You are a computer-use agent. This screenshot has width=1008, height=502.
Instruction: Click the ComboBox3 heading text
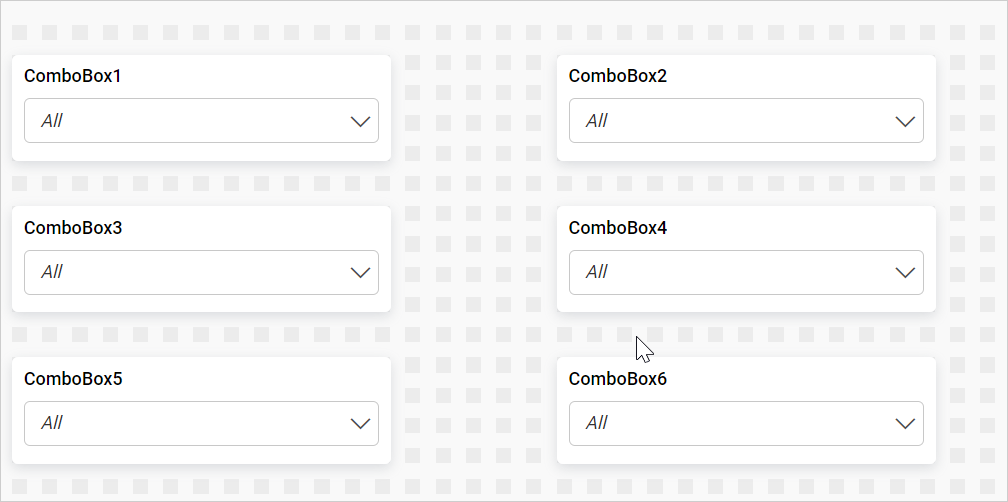73,228
